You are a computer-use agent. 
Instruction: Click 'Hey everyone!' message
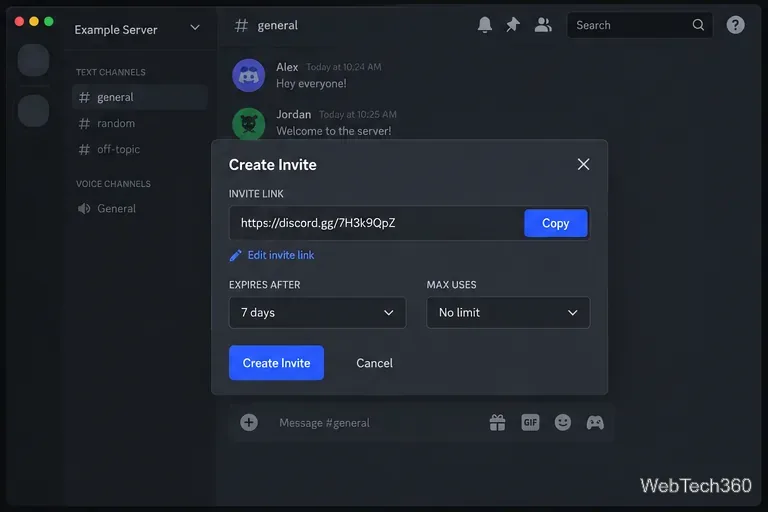tap(311, 84)
